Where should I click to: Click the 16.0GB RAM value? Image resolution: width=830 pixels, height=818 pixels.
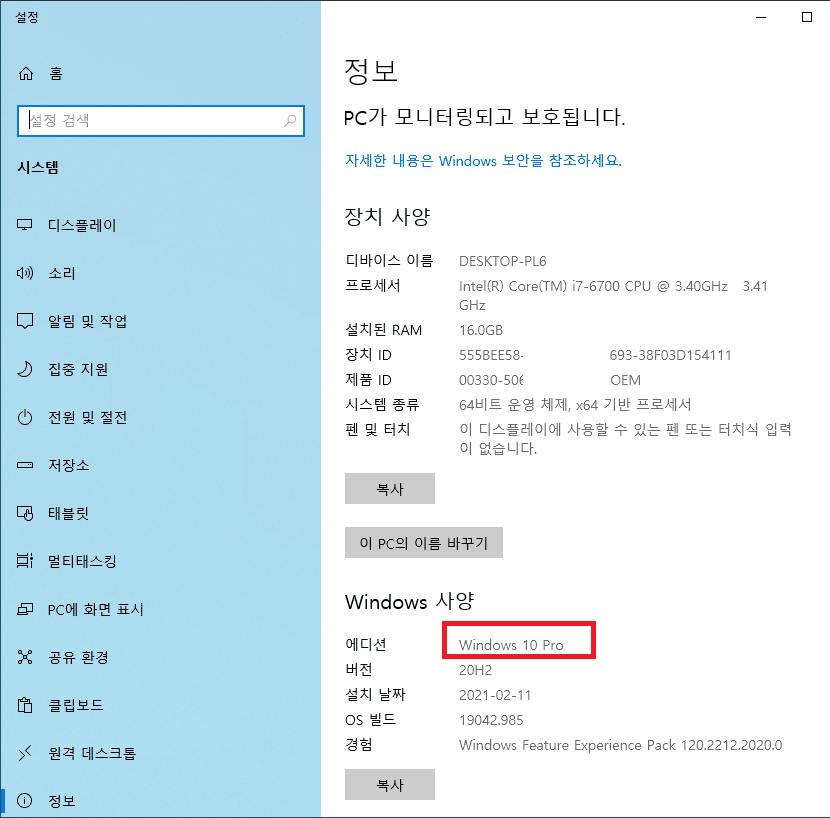[x=481, y=330]
